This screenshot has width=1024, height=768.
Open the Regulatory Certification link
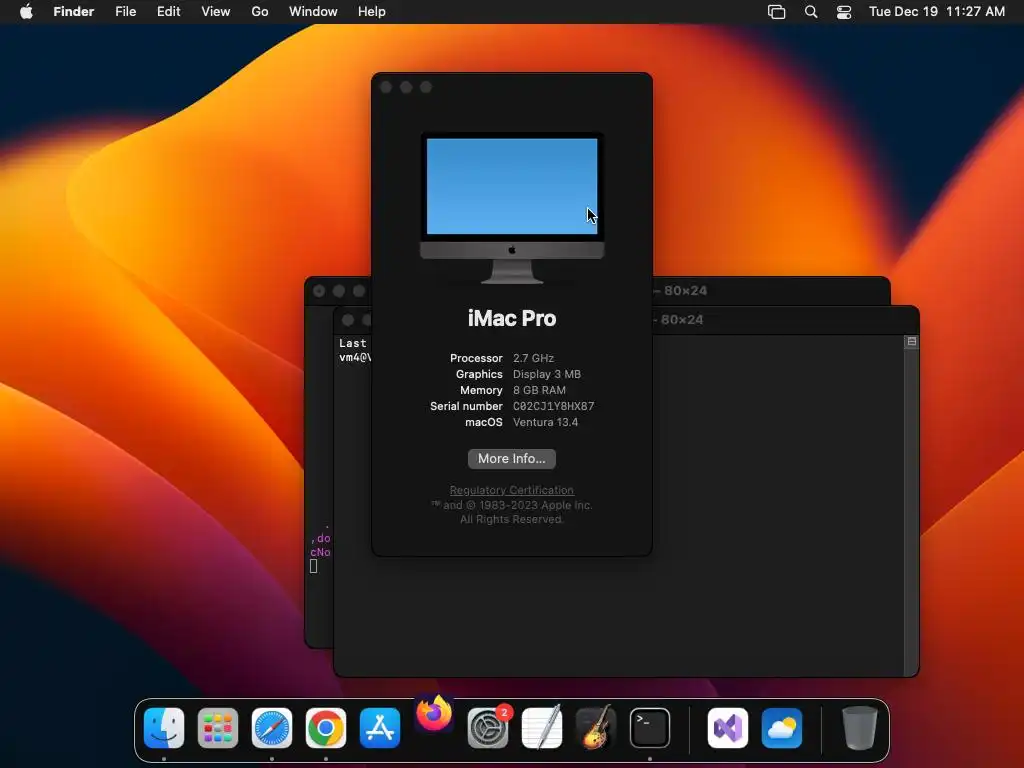[x=512, y=490]
